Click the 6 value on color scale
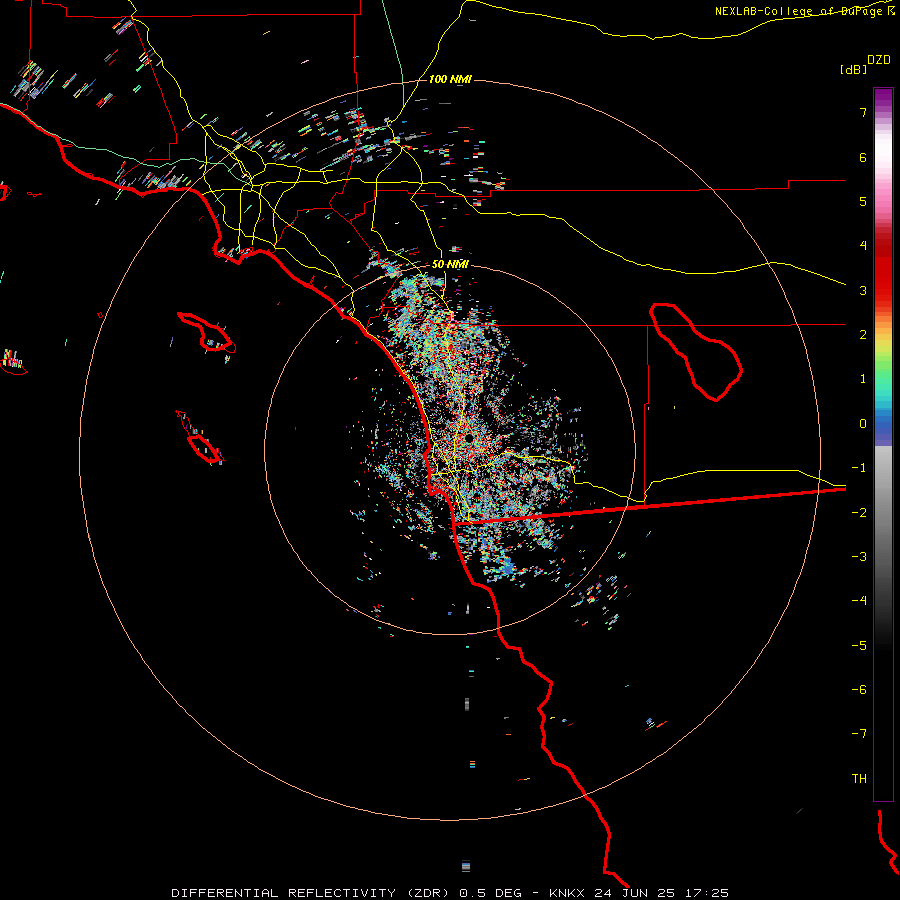Screen dimensions: 900x900 [863, 157]
